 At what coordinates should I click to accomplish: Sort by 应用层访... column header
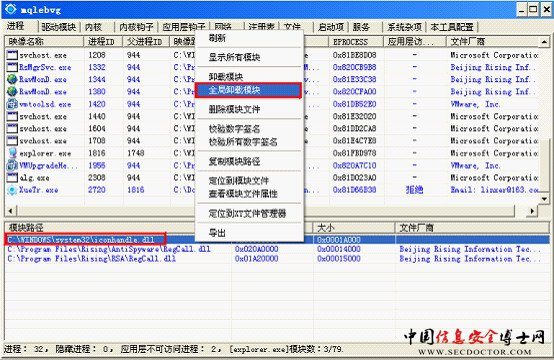pos(415,41)
